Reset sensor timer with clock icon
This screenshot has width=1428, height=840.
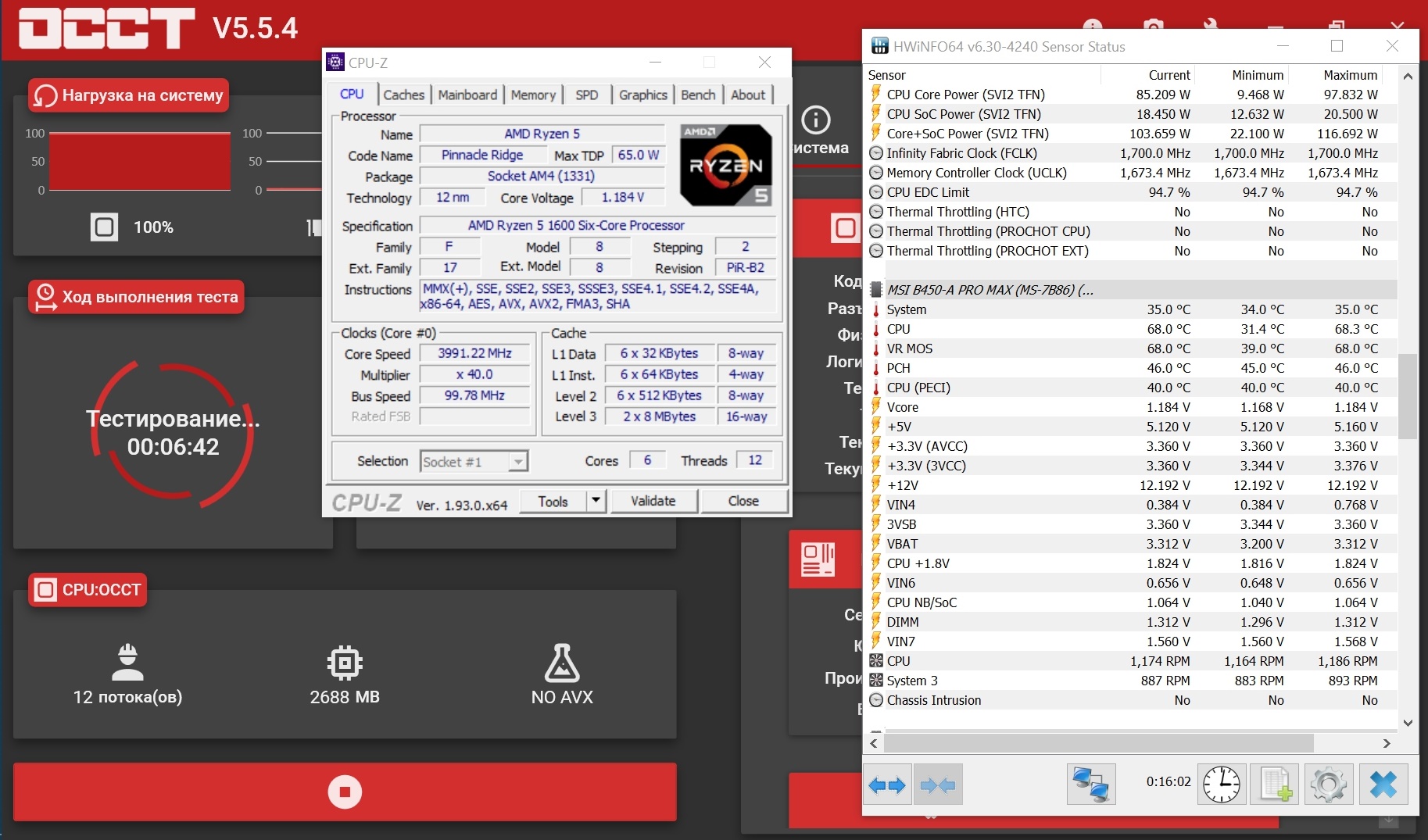(1221, 785)
